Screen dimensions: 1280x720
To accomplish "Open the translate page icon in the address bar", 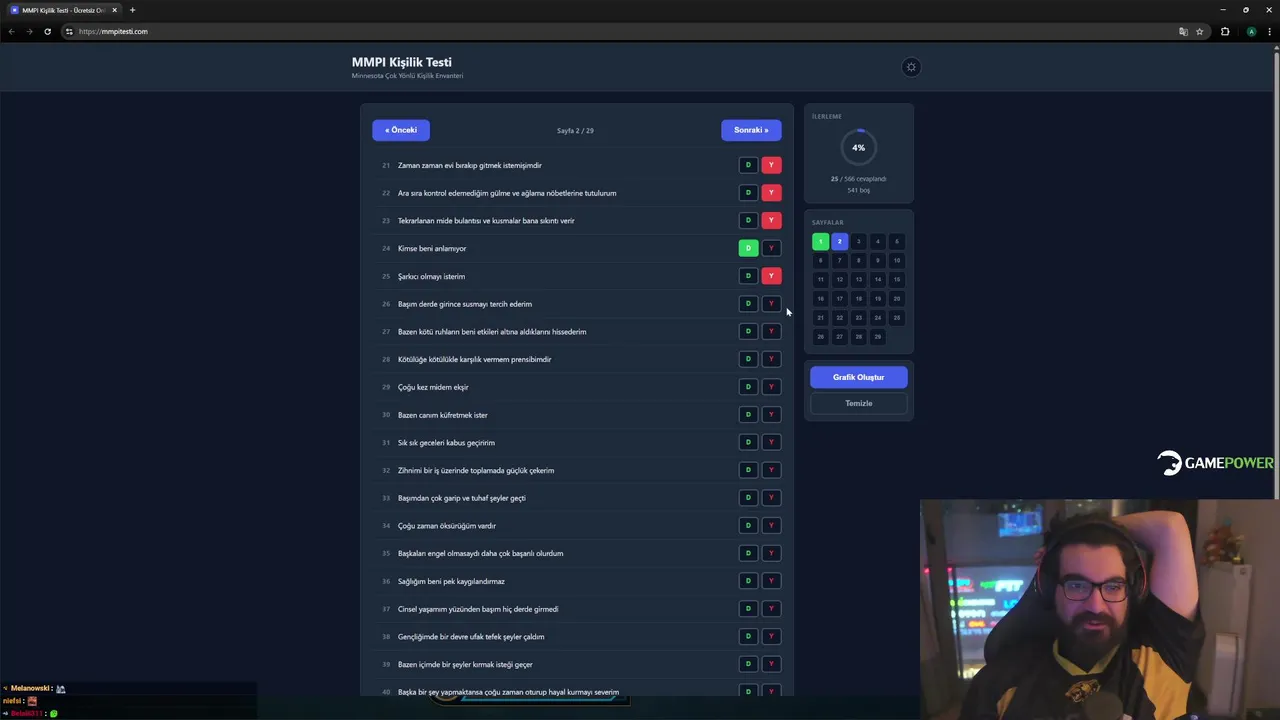I will pyautogui.click(x=1183, y=31).
